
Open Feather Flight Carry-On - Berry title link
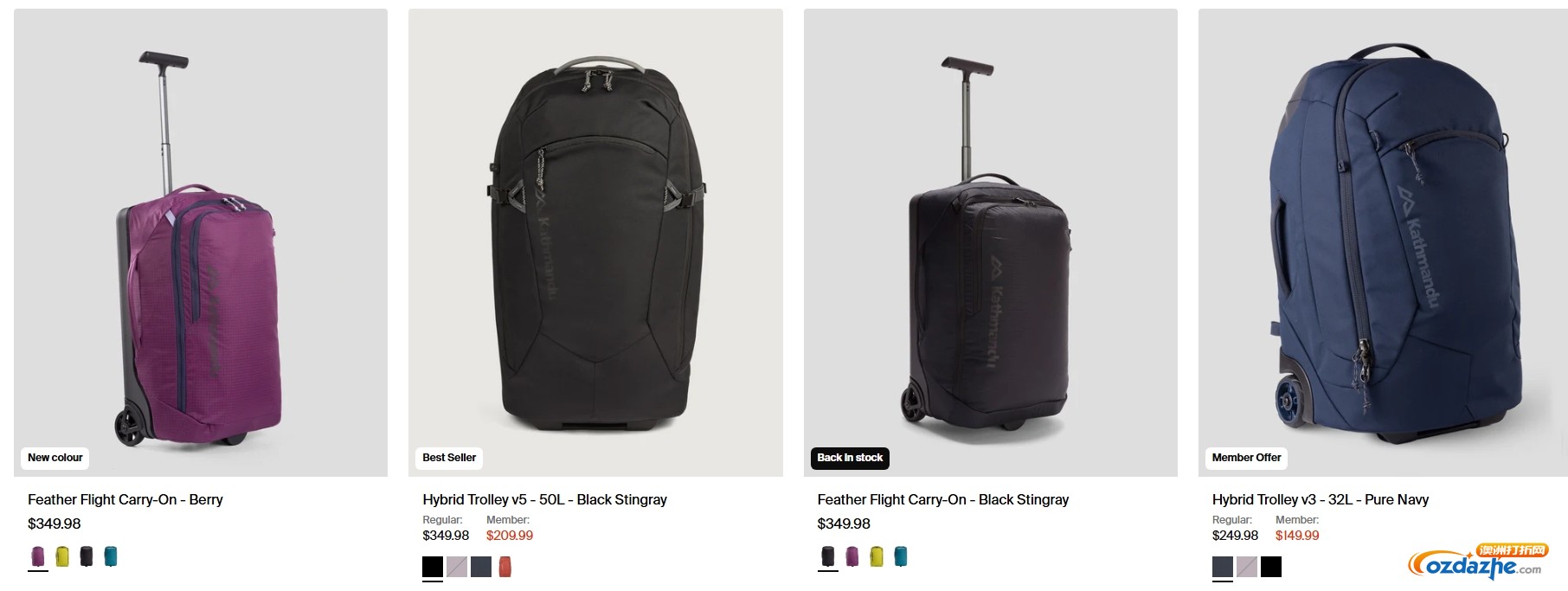point(125,499)
